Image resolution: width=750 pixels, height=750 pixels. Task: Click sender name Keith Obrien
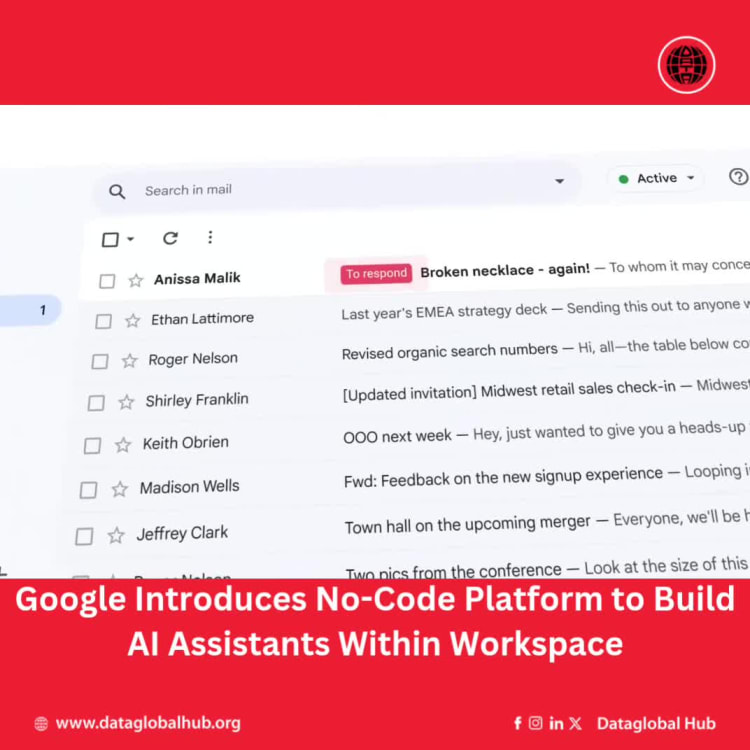pyautogui.click(x=186, y=443)
